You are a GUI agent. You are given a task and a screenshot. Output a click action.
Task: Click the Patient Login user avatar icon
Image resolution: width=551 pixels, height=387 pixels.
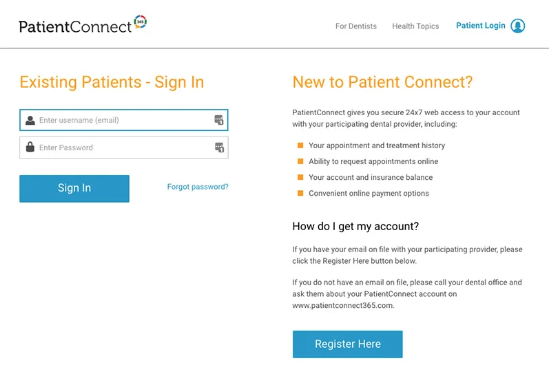(518, 26)
